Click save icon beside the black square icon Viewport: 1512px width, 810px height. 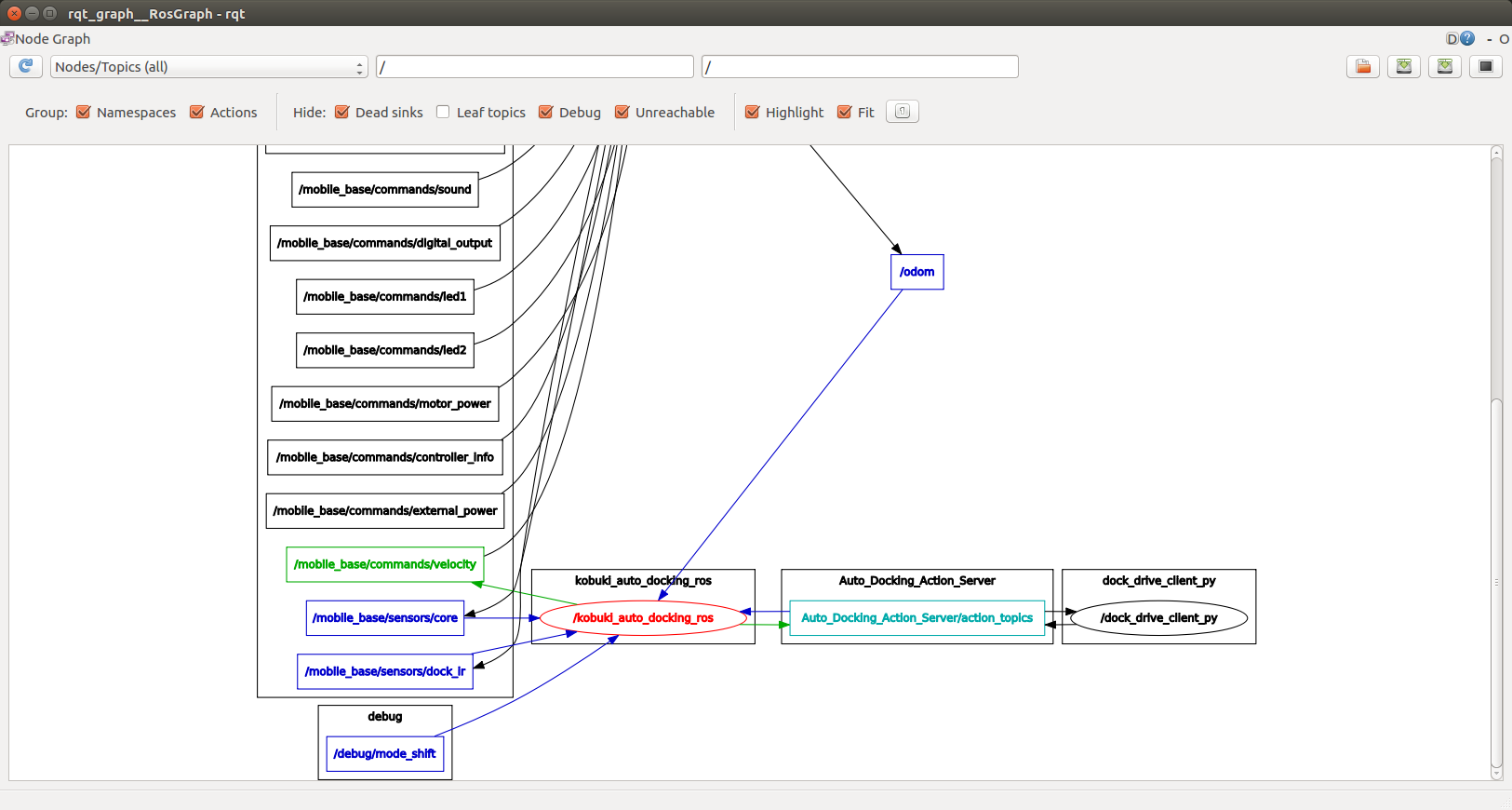click(1445, 66)
